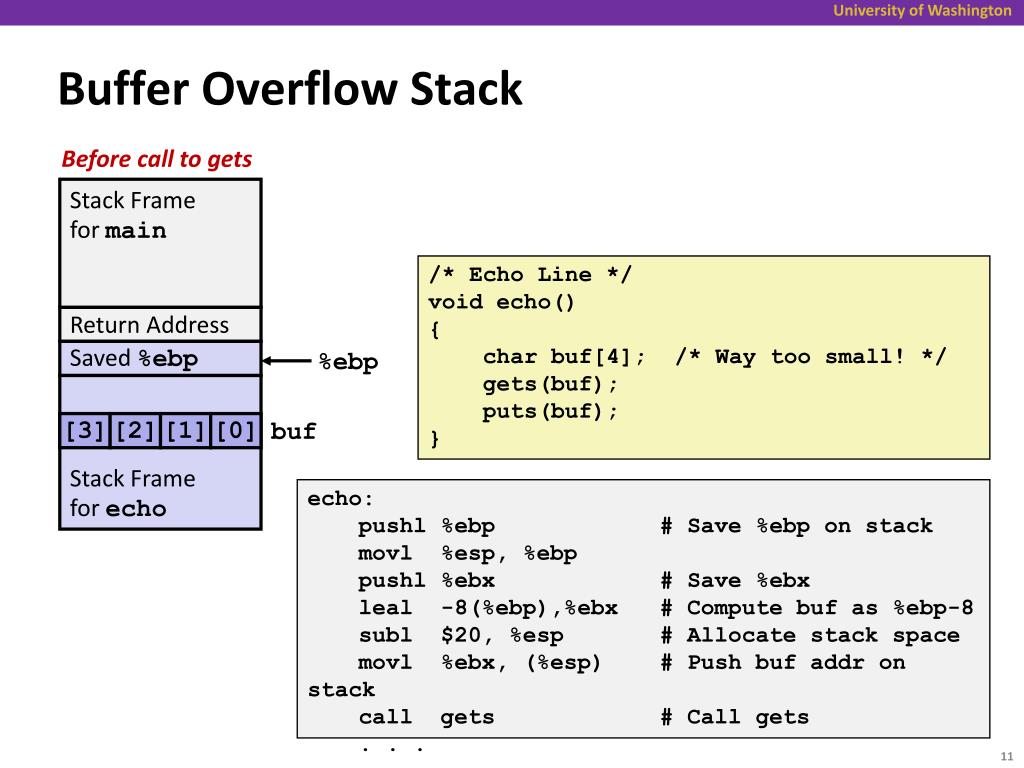The height and width of the screenshot is (768, 1024).
Task: Click the 'movl %esp, %ebp' instruction
Action: click(x=468, y=553)
